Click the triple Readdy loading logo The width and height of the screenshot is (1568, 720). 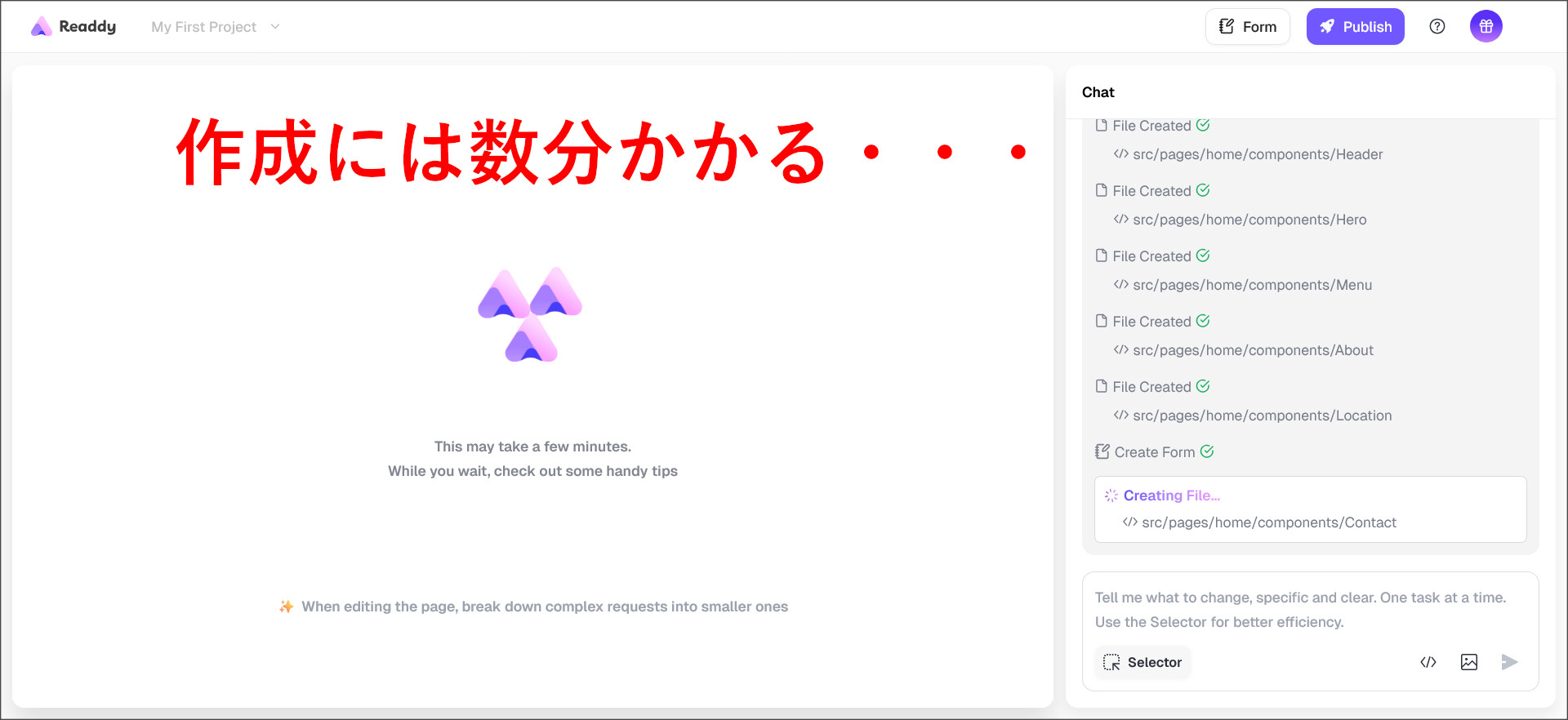(x=530, y=314)
